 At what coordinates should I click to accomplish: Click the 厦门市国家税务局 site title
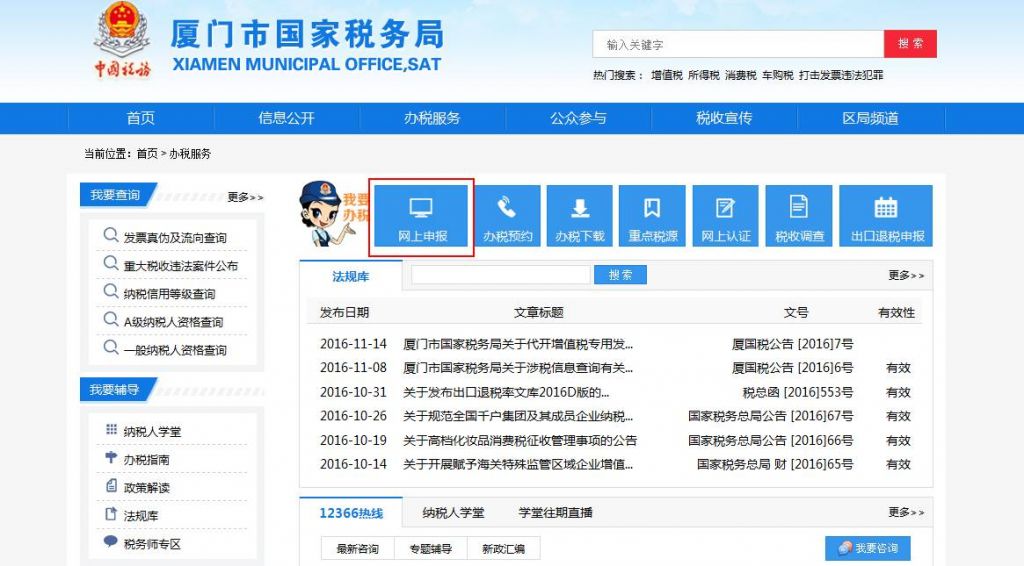point(307,34)
